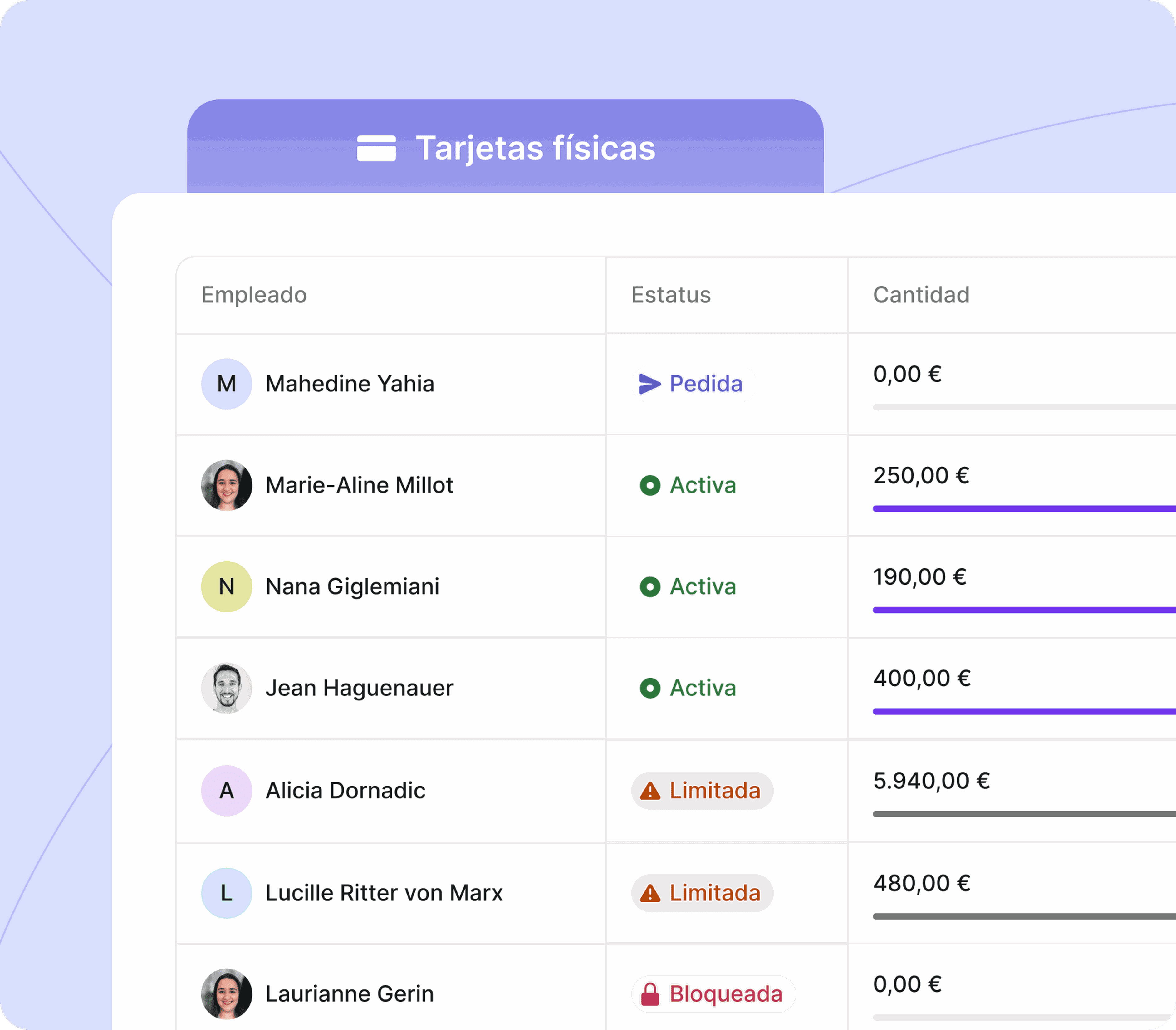Click the Limitada badge for Lucille Ritter von Marx
The image size is (1176, 1030).
pos(702,893)
